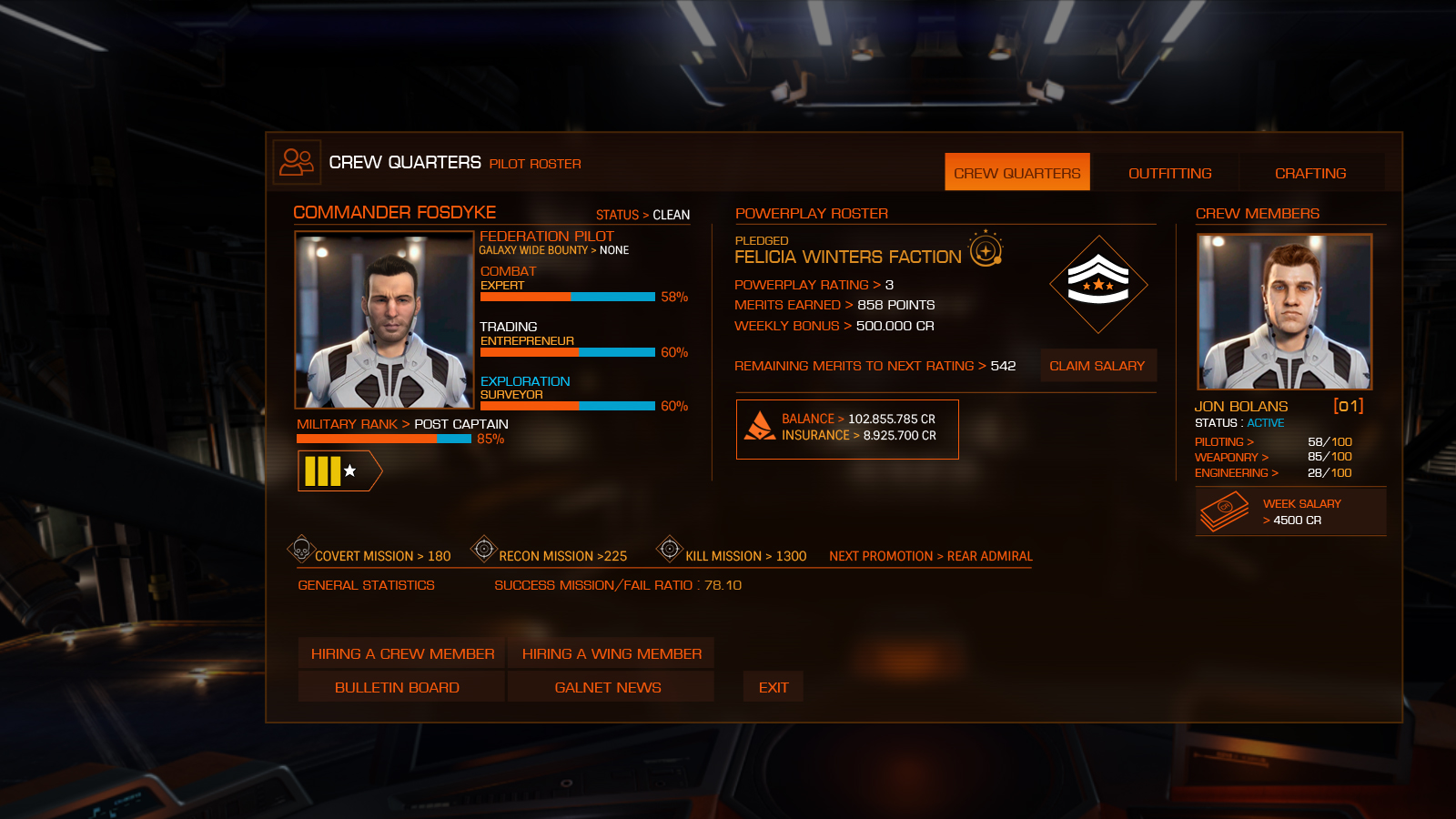Click the balance ship logo icon
This screenshot has width=1456, height=819.
click(759, 426)
